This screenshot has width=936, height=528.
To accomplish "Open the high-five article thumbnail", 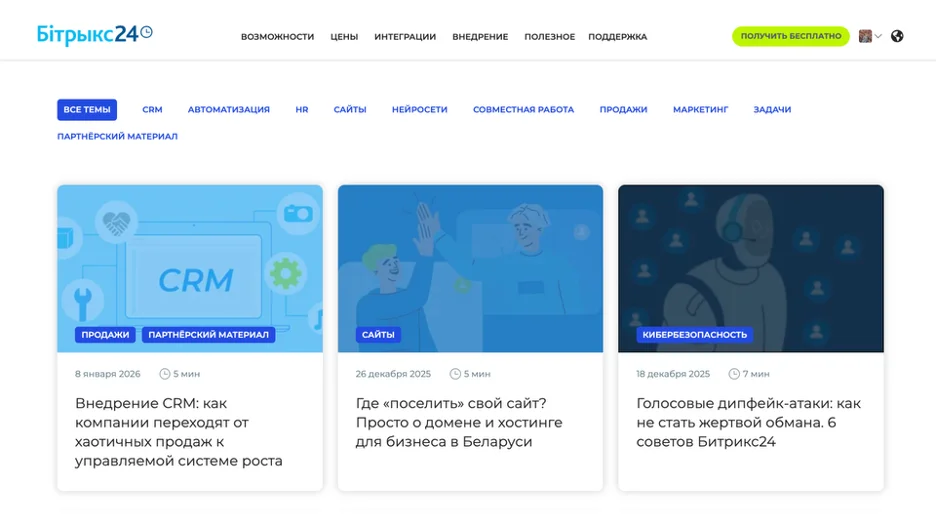I will (x=470, y=268).
